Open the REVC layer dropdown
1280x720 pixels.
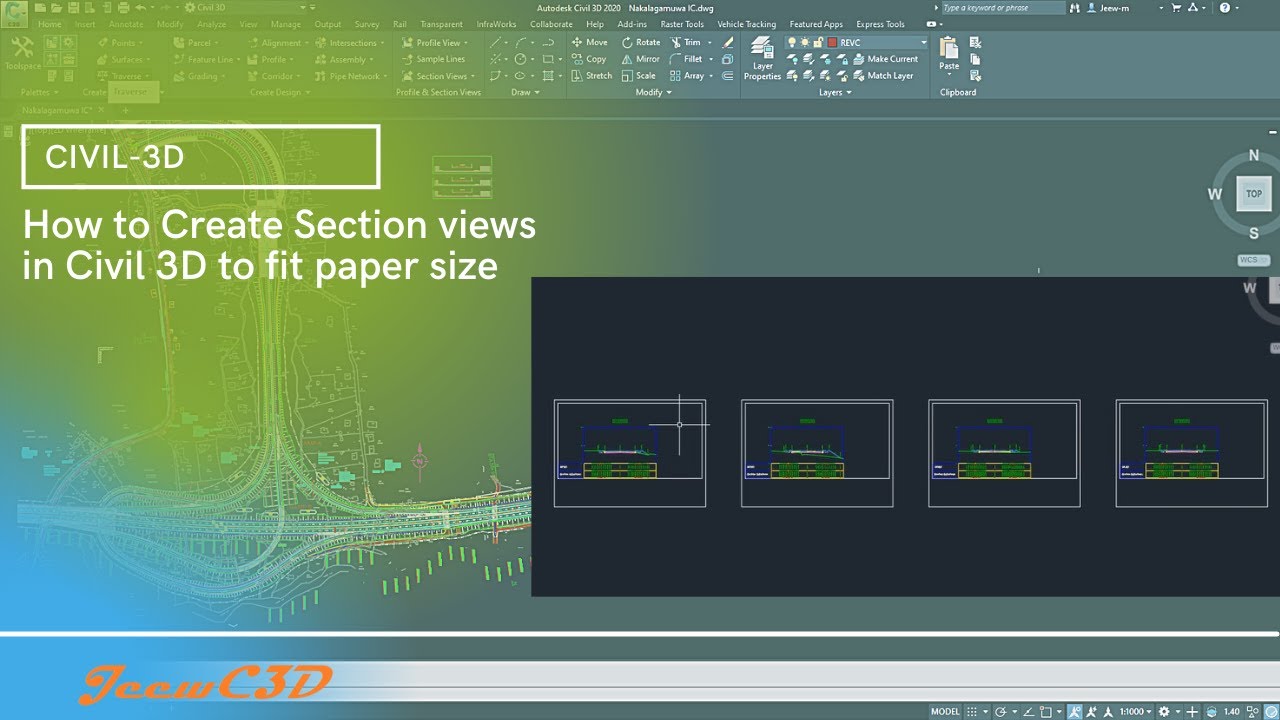click(x=923, y=43)
